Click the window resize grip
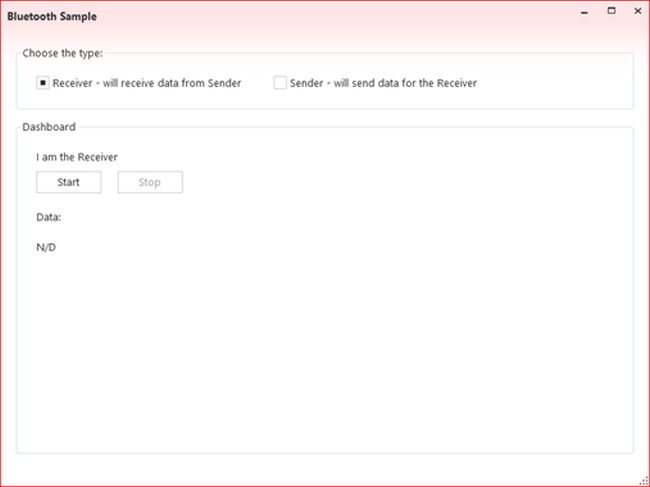 [x=644, y=481]
